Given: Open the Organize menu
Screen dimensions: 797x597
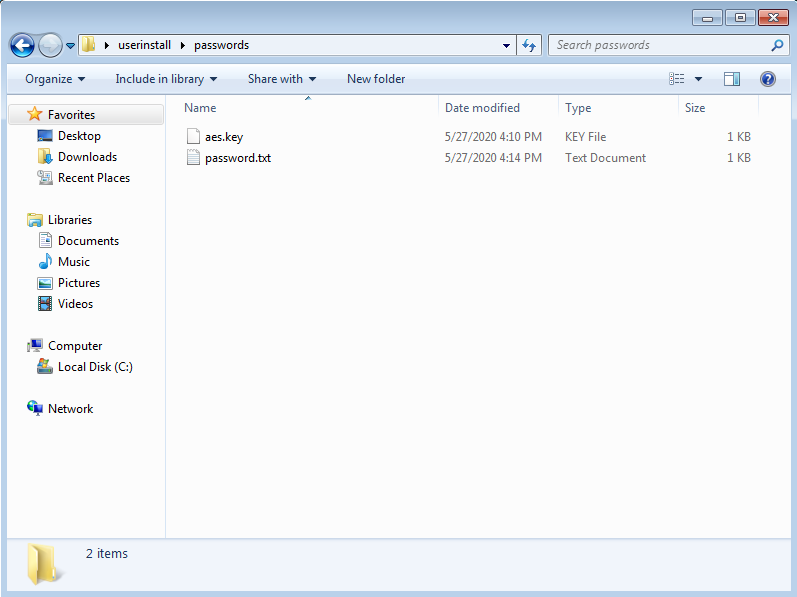Looking at the screenshot, I should pyautogui.click(x=55, y=79).
